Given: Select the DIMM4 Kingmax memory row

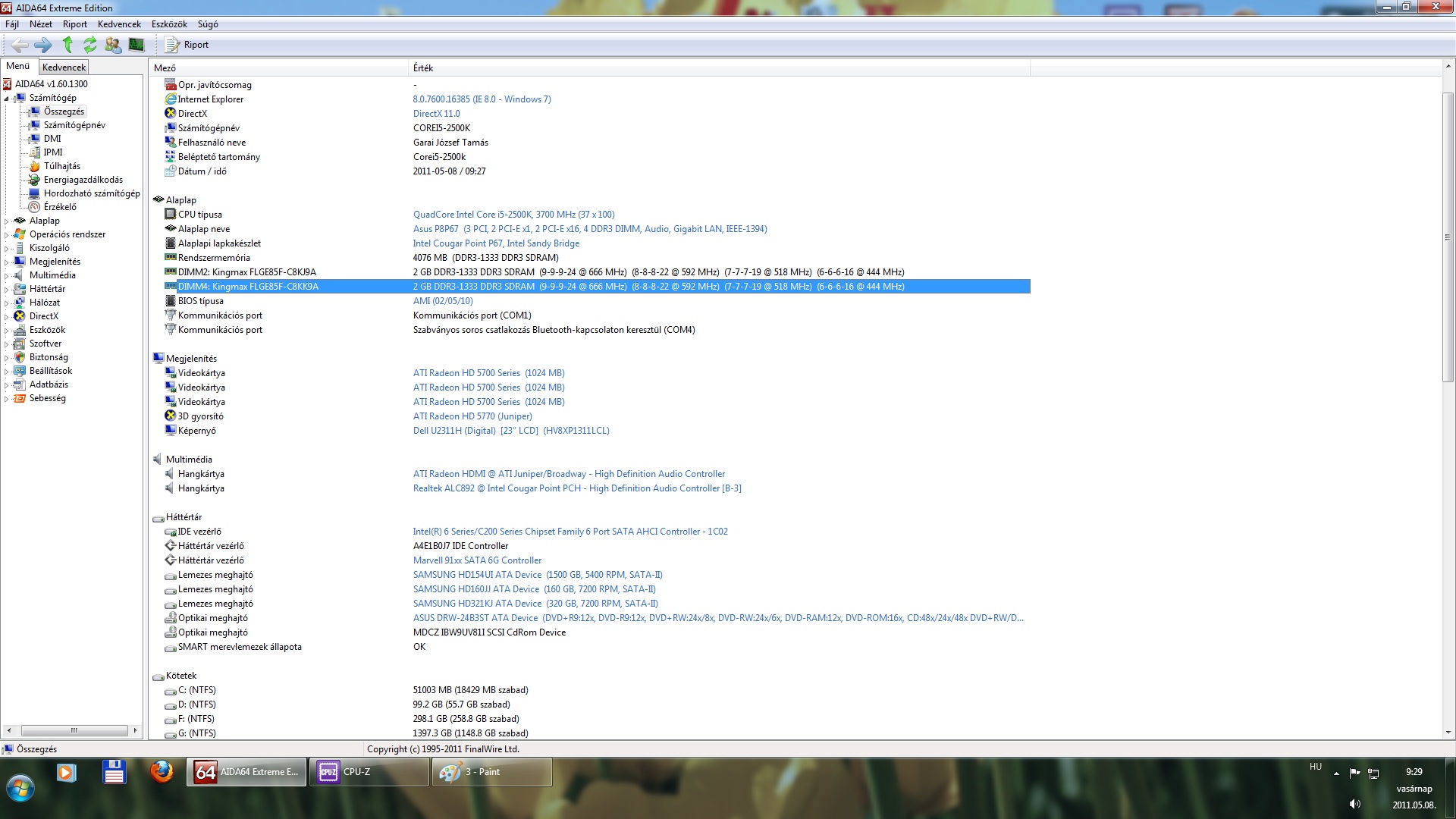Looking at the screenshot, I should pos(597,287).
